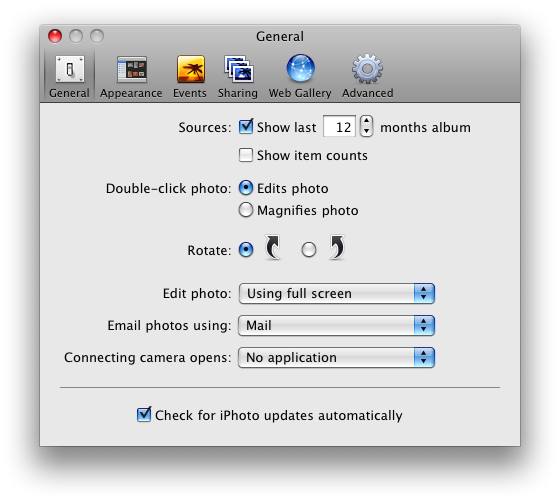Open the Email photos using dropdown
The width and height of the screenshot is (560, 501).
(x=336, y=325)
